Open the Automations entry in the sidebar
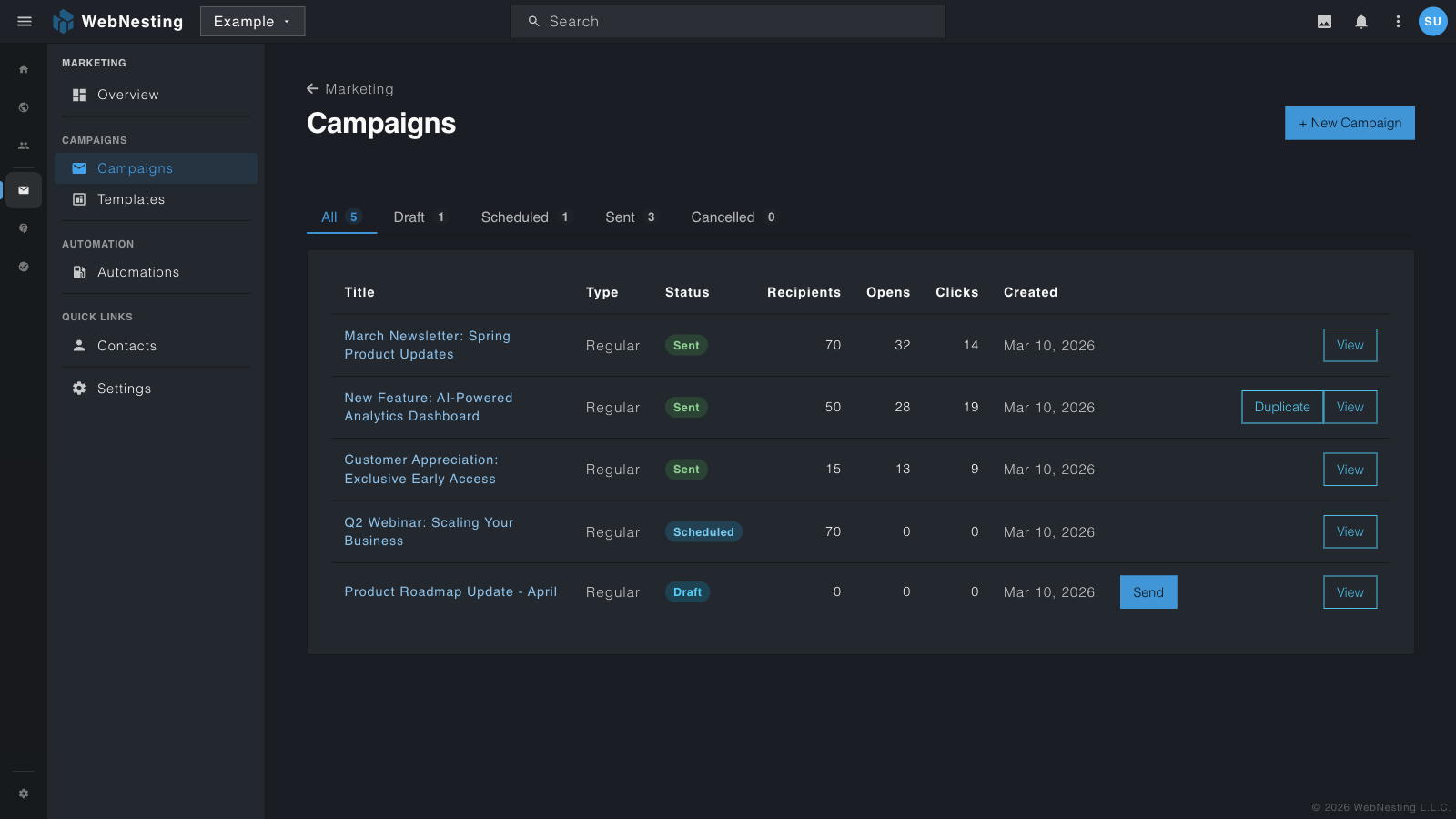This screenshot has width=1456, height=819. pos(137,272)
